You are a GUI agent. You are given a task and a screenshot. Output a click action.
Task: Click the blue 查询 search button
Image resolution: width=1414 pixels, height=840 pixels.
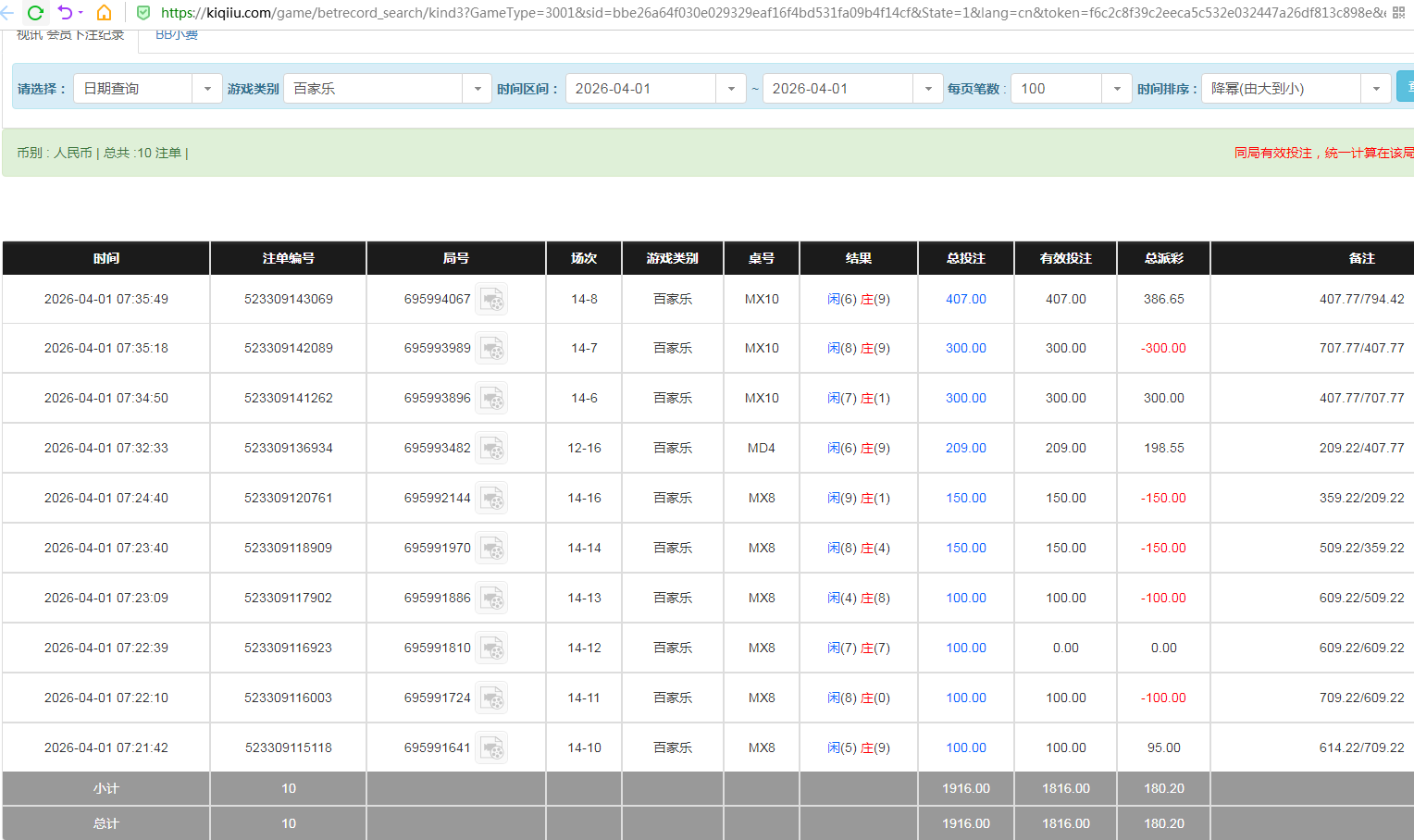click(1408, 87)
